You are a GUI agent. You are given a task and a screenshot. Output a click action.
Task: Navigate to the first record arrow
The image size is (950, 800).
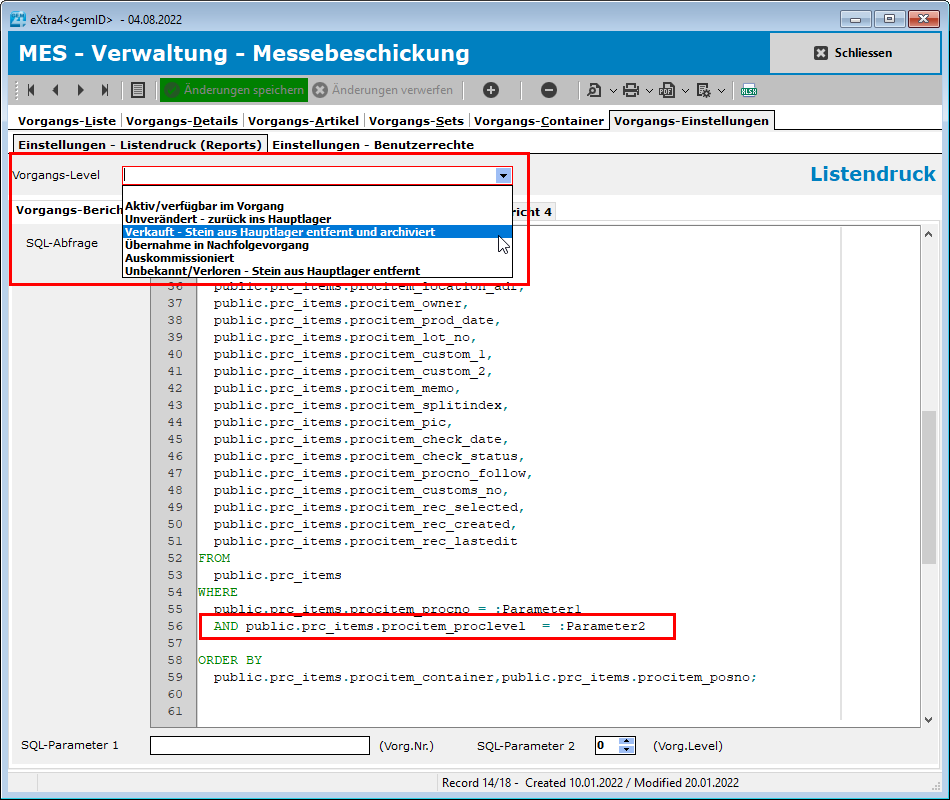click(x=31, y=90)
